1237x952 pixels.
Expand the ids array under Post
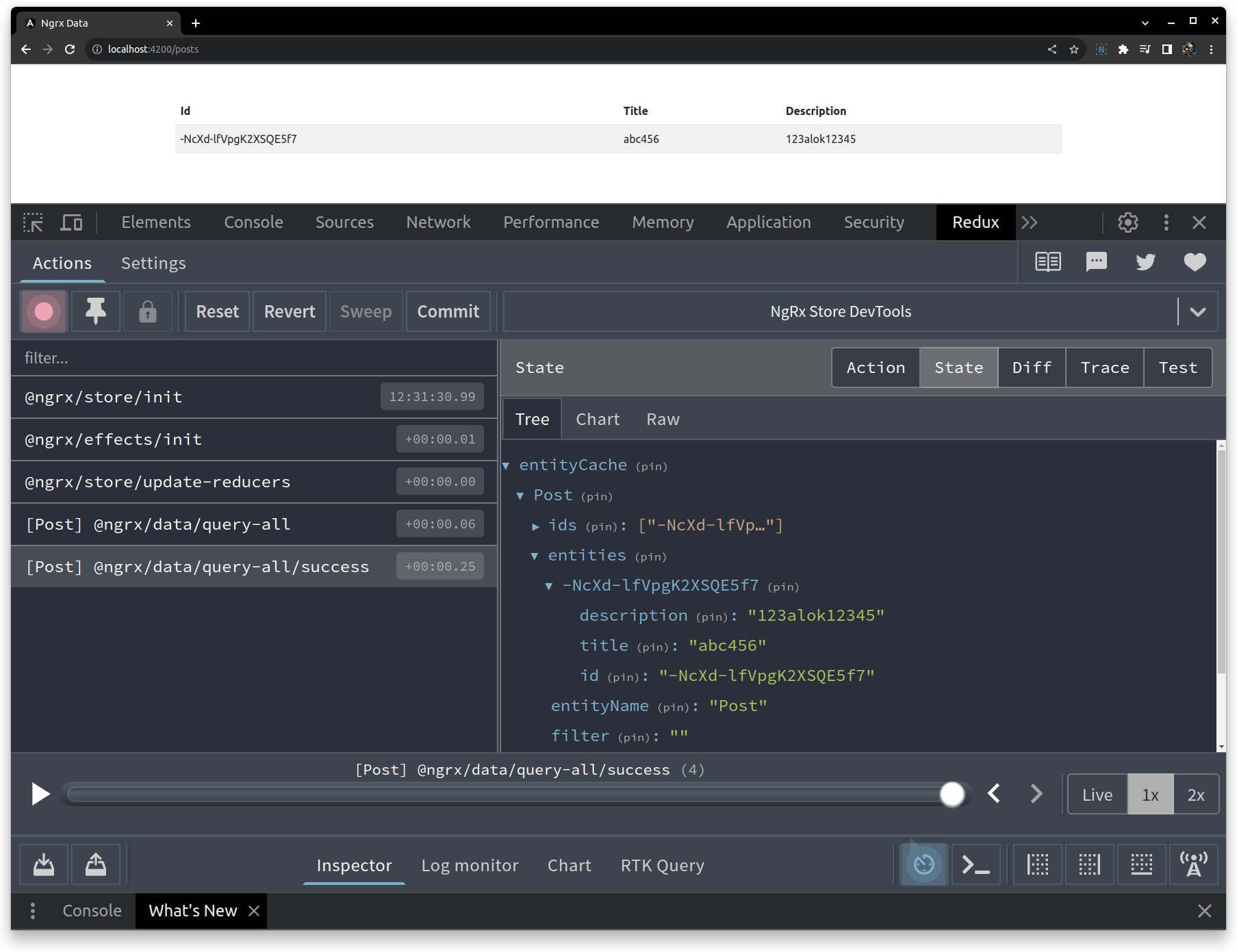pyautogui.click(x=536, y=526)
